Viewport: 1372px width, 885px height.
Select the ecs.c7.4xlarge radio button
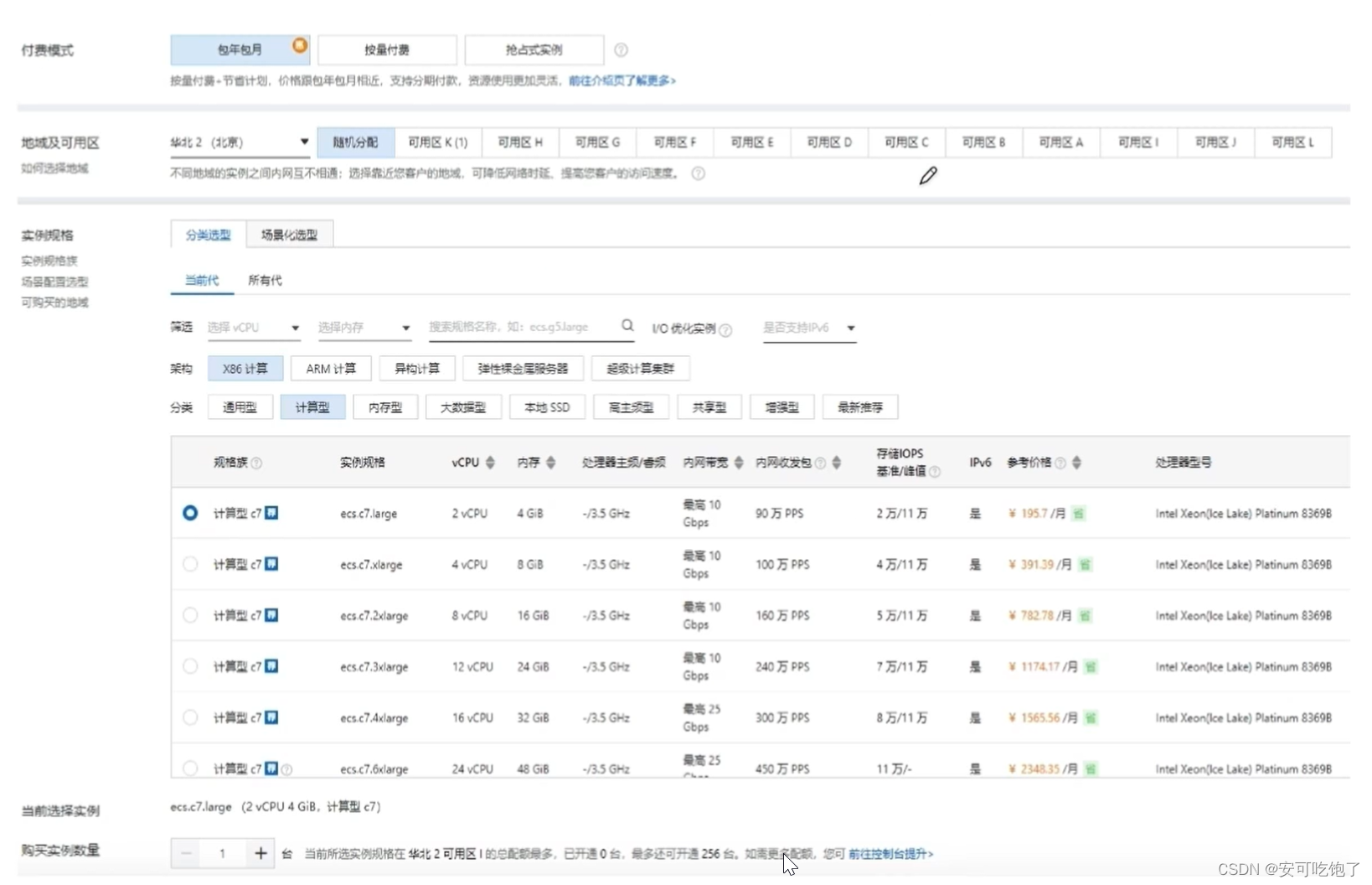click(190, 717)
